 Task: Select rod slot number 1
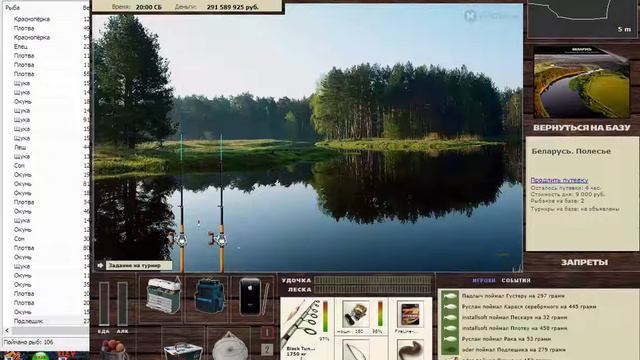click(x=267, y=332)
